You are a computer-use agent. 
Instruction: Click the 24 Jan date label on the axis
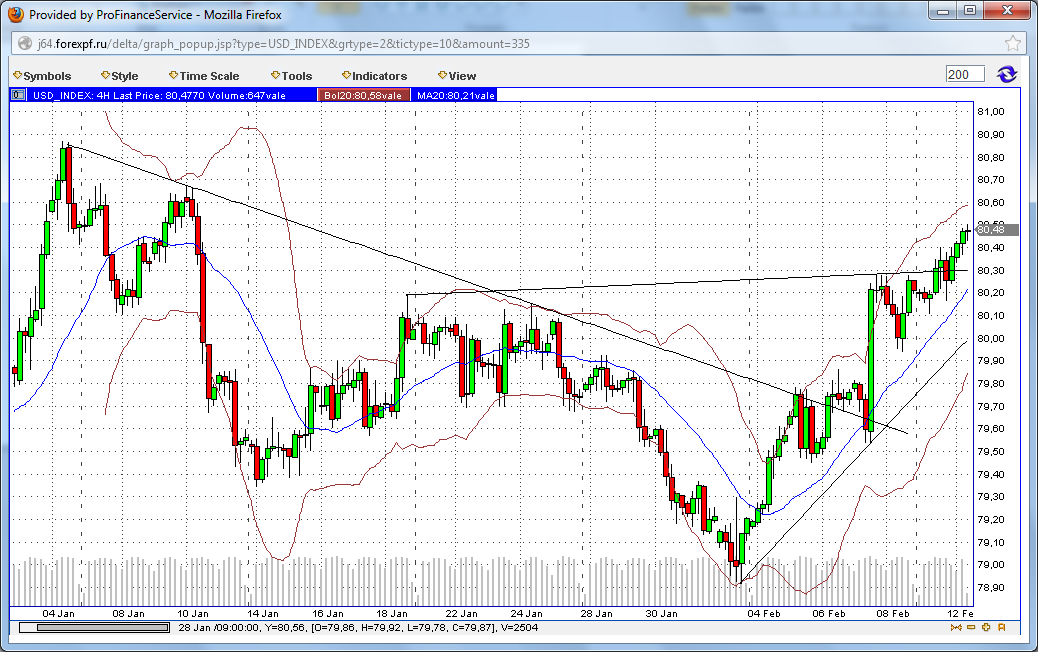click(x=526, y=613)
